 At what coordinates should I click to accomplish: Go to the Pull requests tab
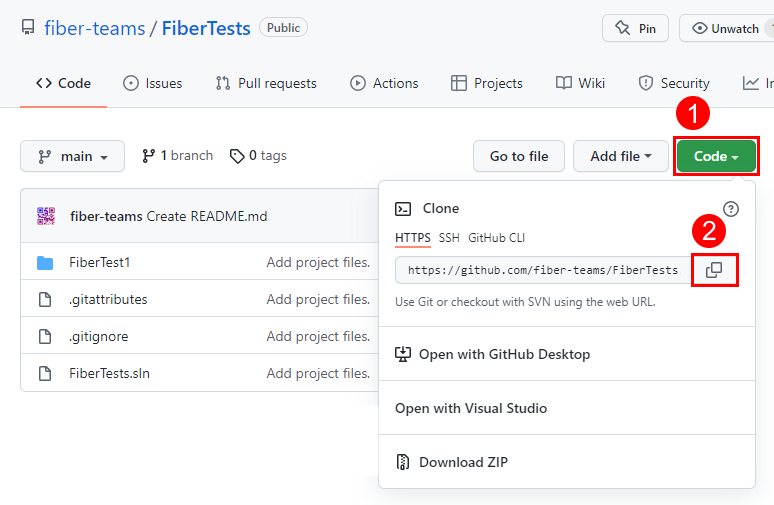coord(266,83)
